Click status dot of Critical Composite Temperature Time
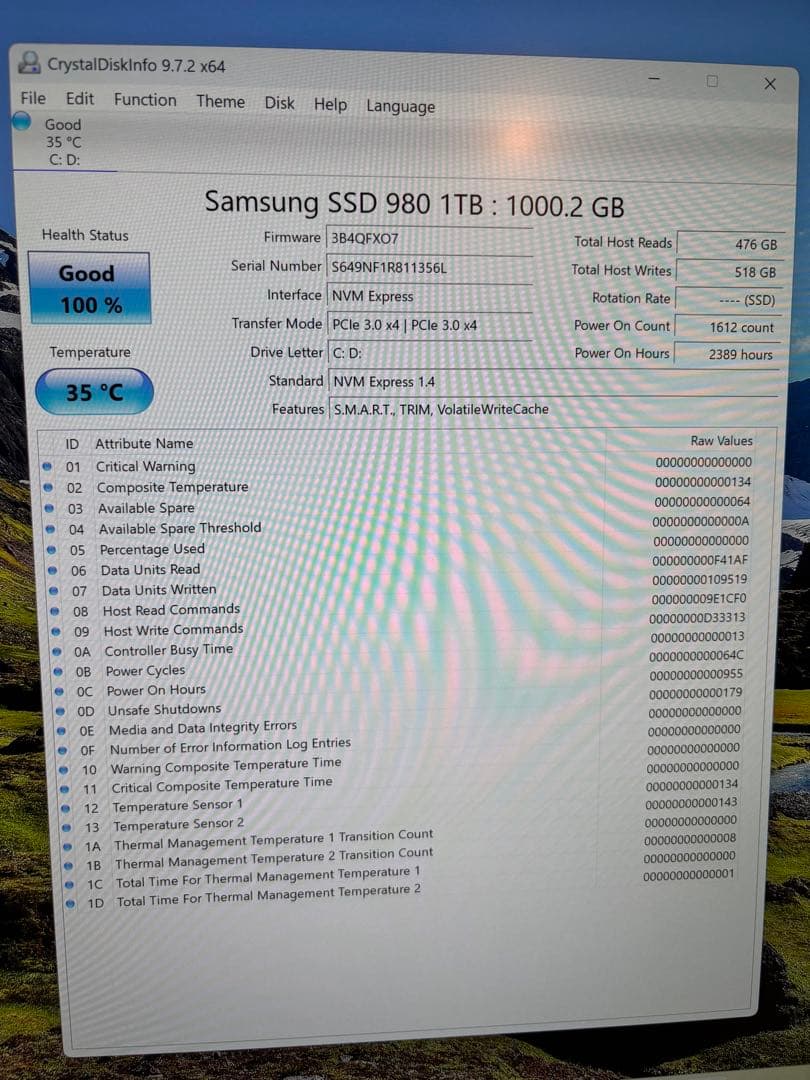Image resolution: width=810 pixels, height=1080 pixels. tap(65, 789)
